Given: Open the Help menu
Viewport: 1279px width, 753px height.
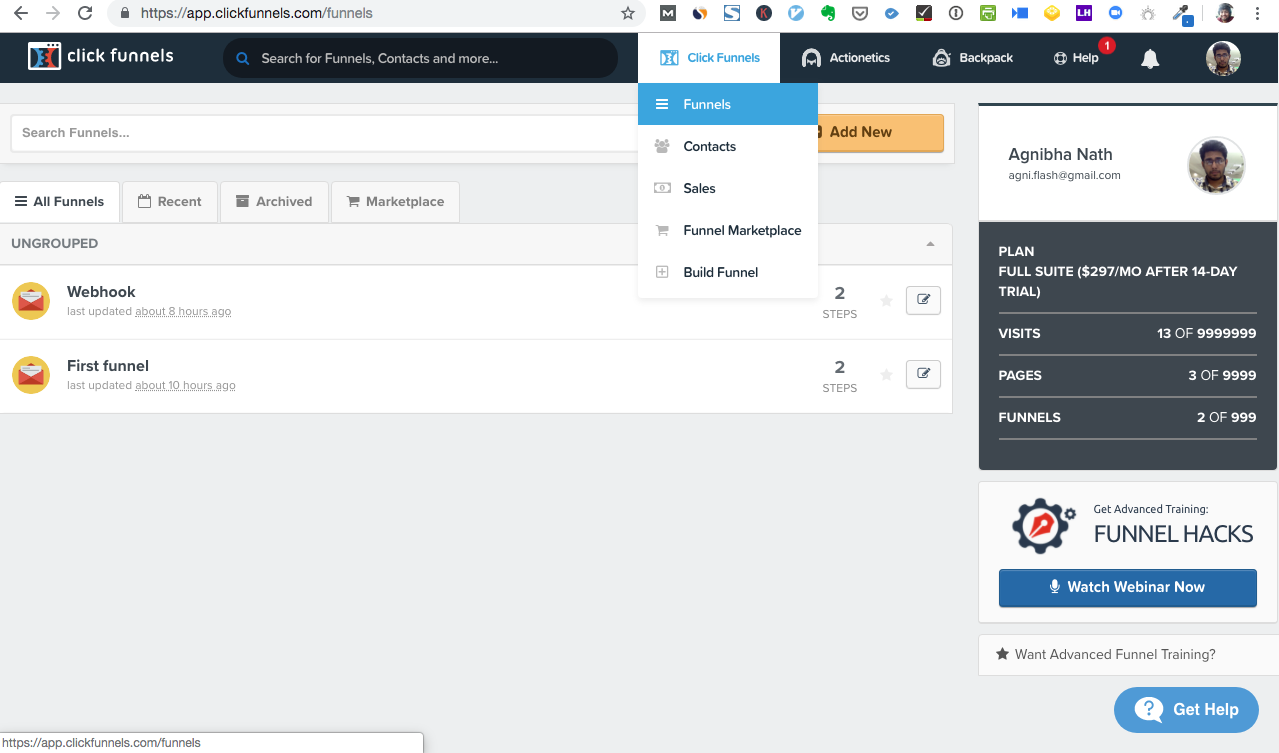Looking at the screenshot, I should (1076, 58).
